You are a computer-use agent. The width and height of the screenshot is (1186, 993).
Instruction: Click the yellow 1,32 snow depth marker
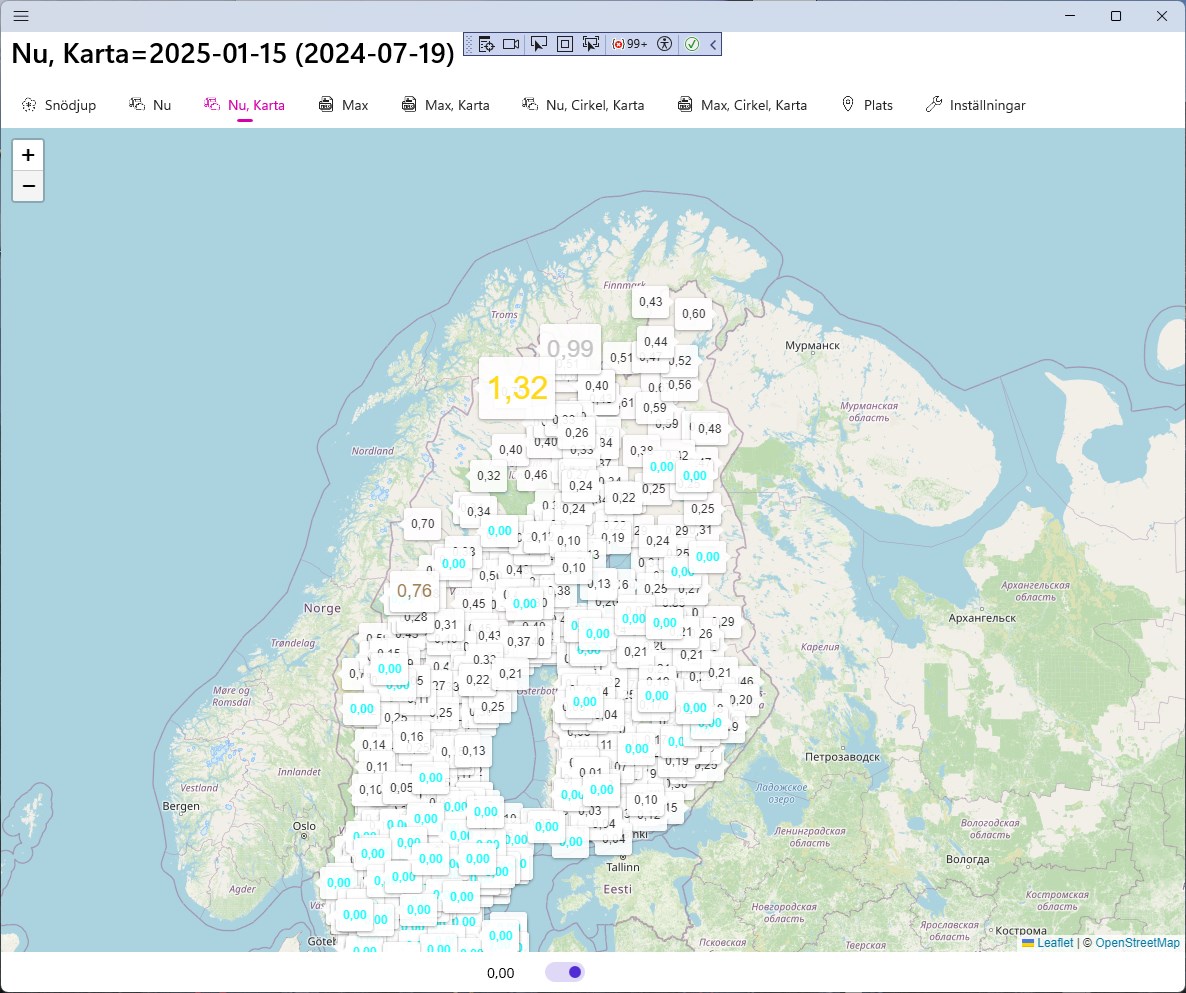click(x=517, y=388)
